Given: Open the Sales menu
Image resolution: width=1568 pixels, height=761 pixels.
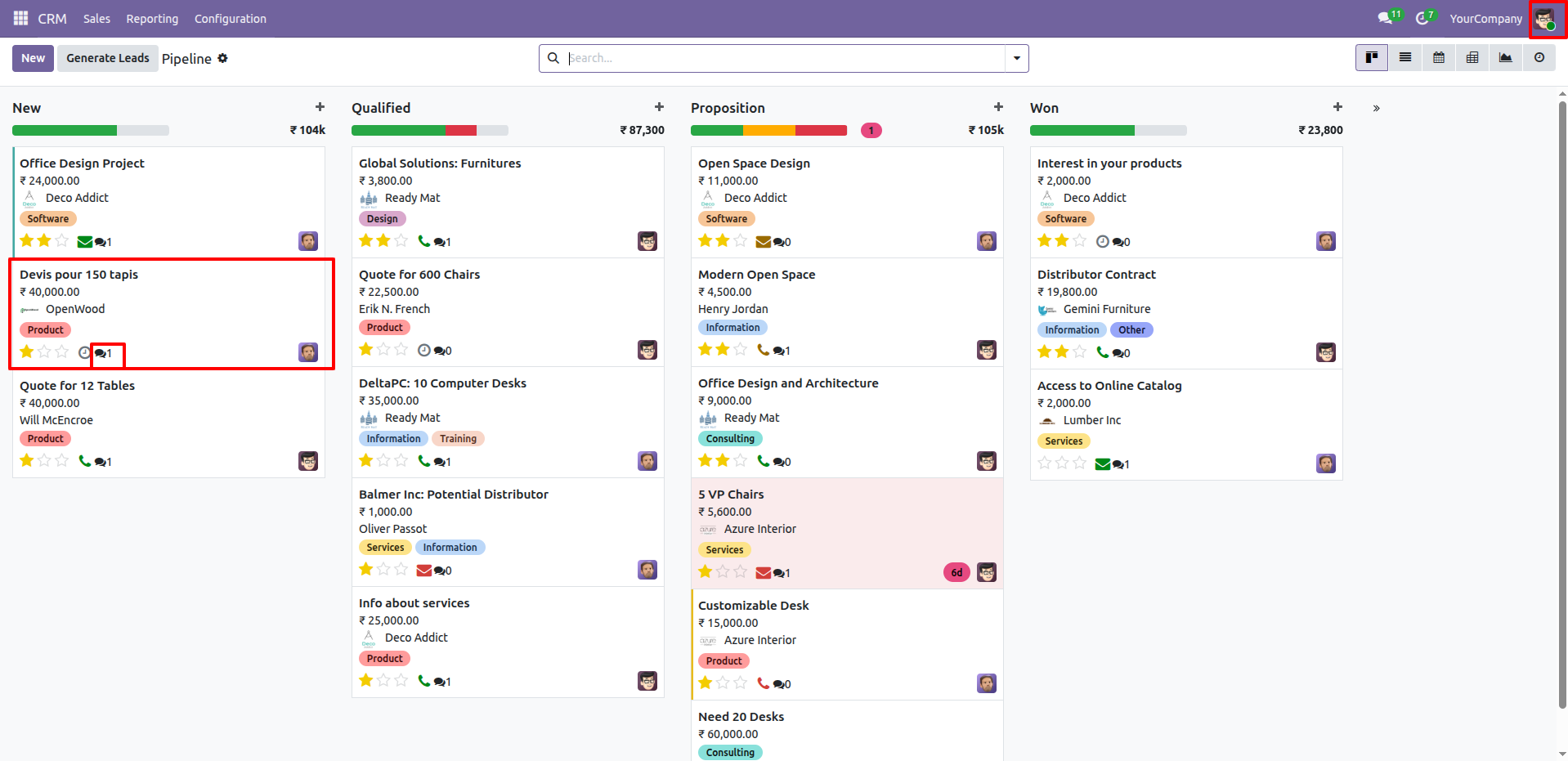Looking at the screenshot, I should click(96, 18).
